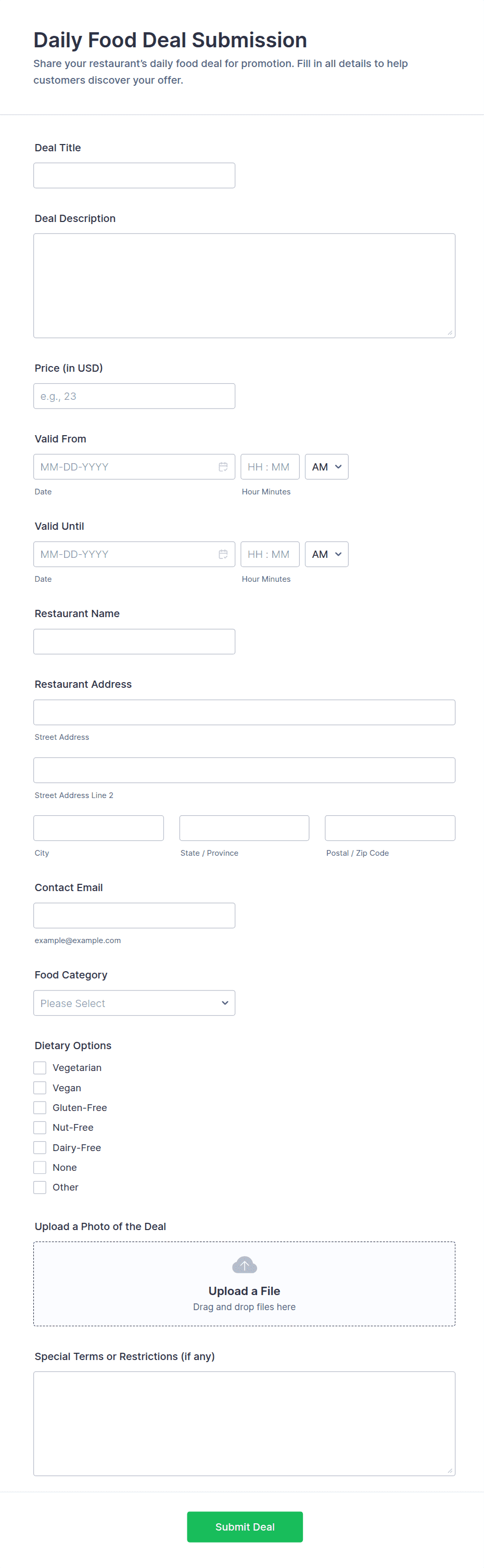
Task: Check the Nut-Free dietary option
Action: point(40,1128)
